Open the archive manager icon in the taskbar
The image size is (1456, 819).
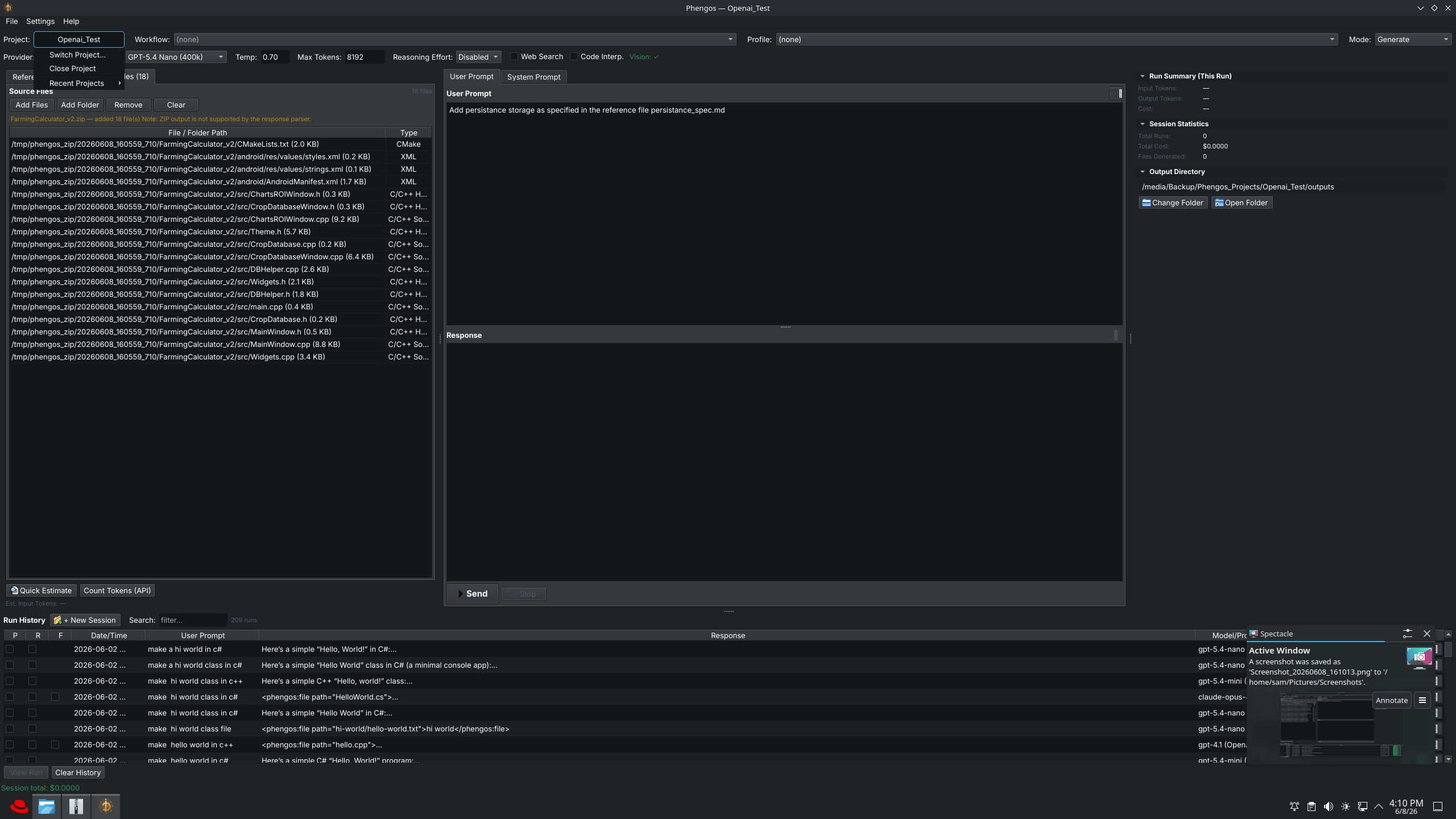tap(76, 806)
